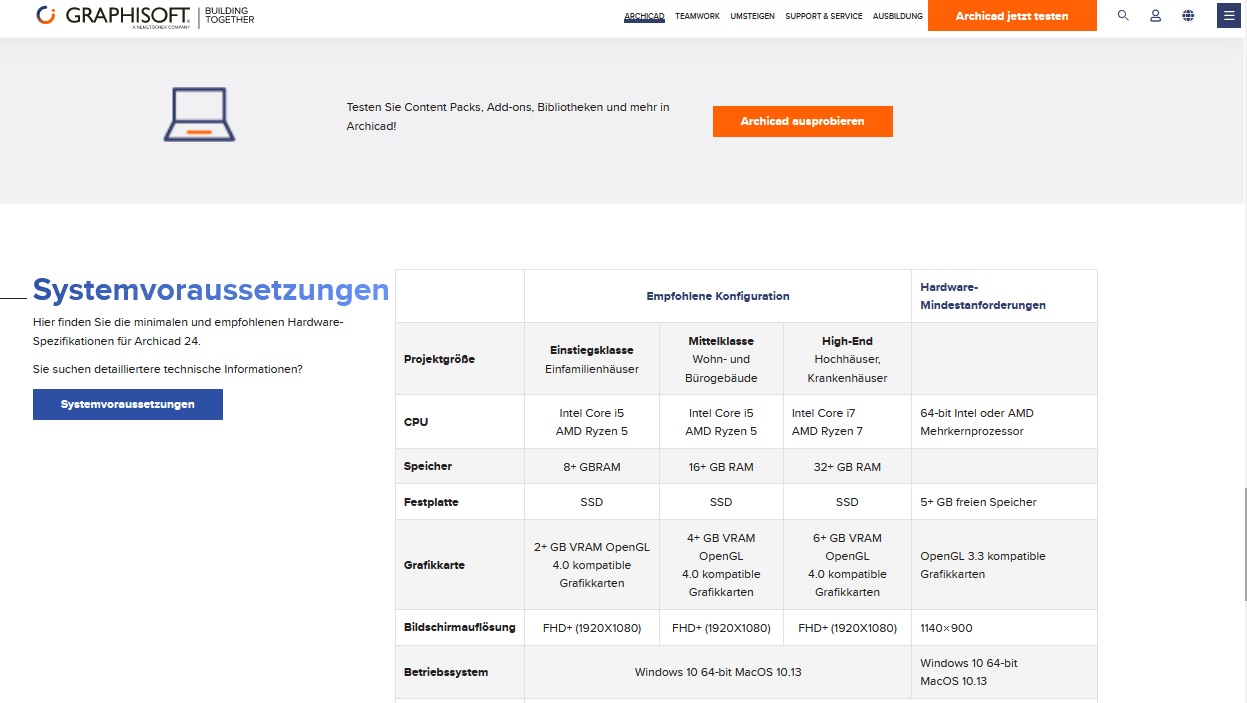1247x703 pixels.
Task: Click the merged Windows 10 64-bit MacOS 10.13 cell
Action: click(718, 672)
